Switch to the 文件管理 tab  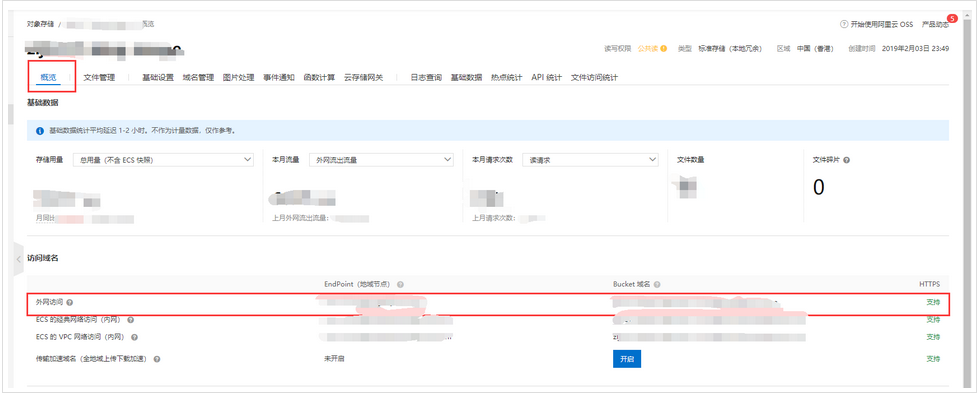tap(99, 78)
